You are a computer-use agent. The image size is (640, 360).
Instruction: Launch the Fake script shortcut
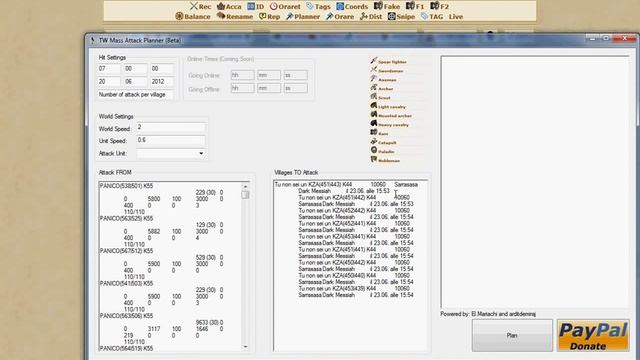point(387,6)
